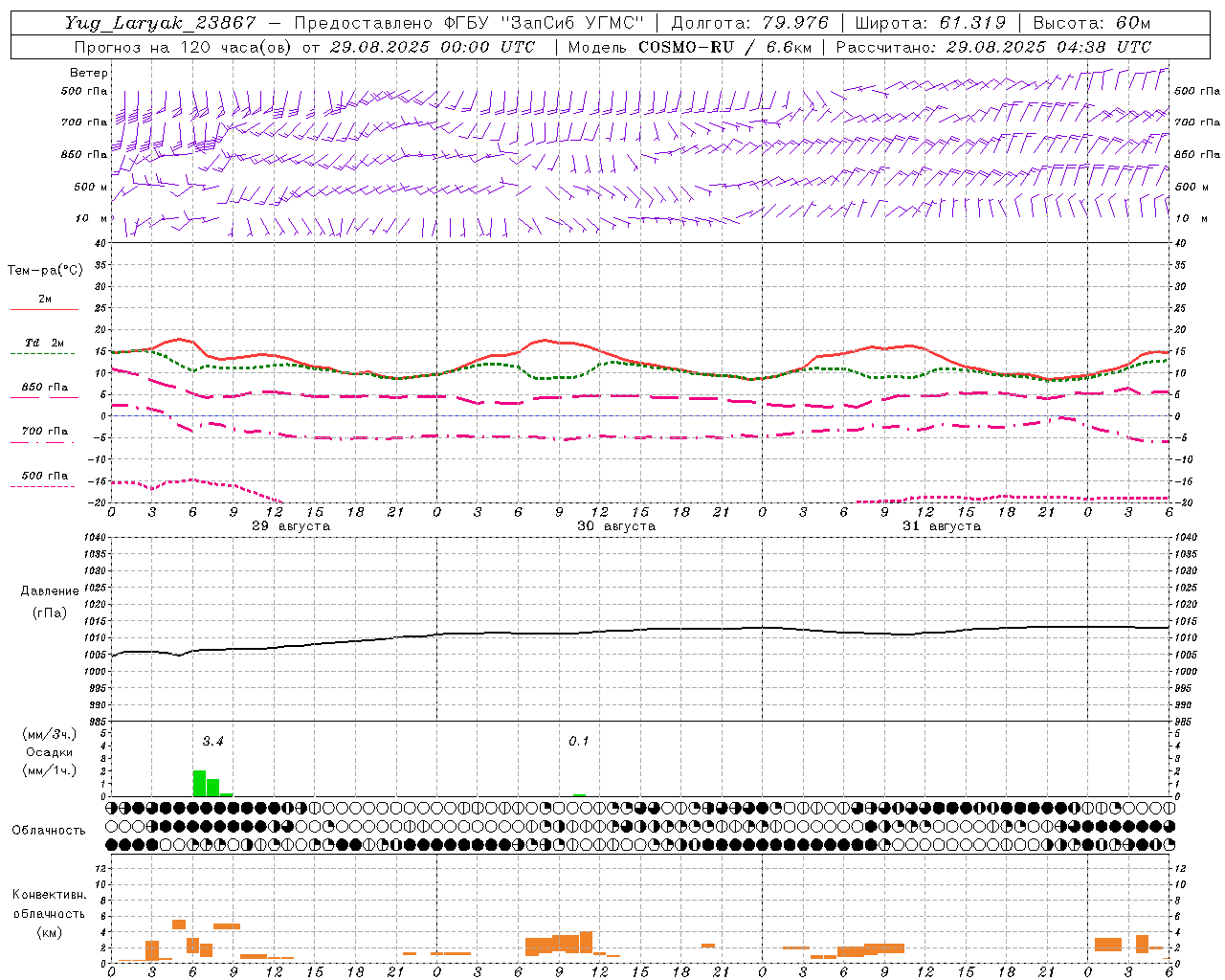
Task: Click the 'Высота: 60м' header value
Action: [1092, 23]
